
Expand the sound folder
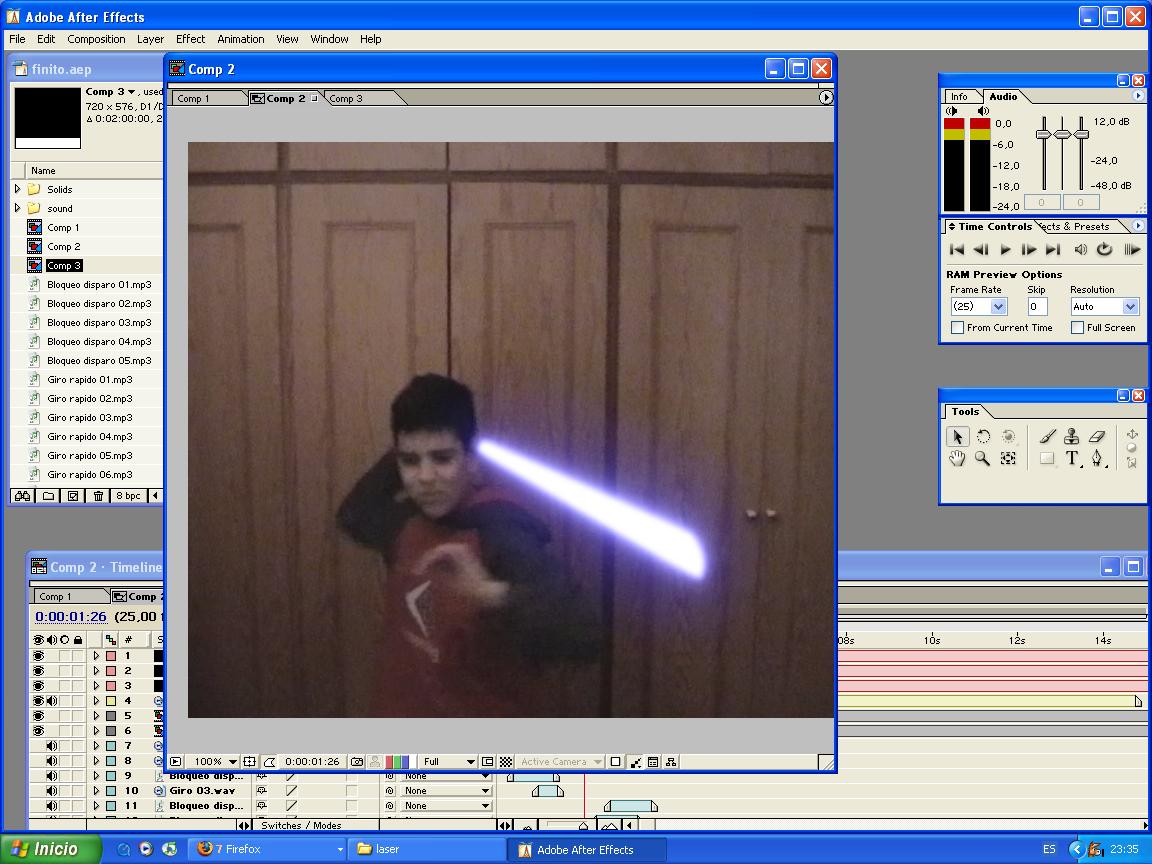point(18,208)
